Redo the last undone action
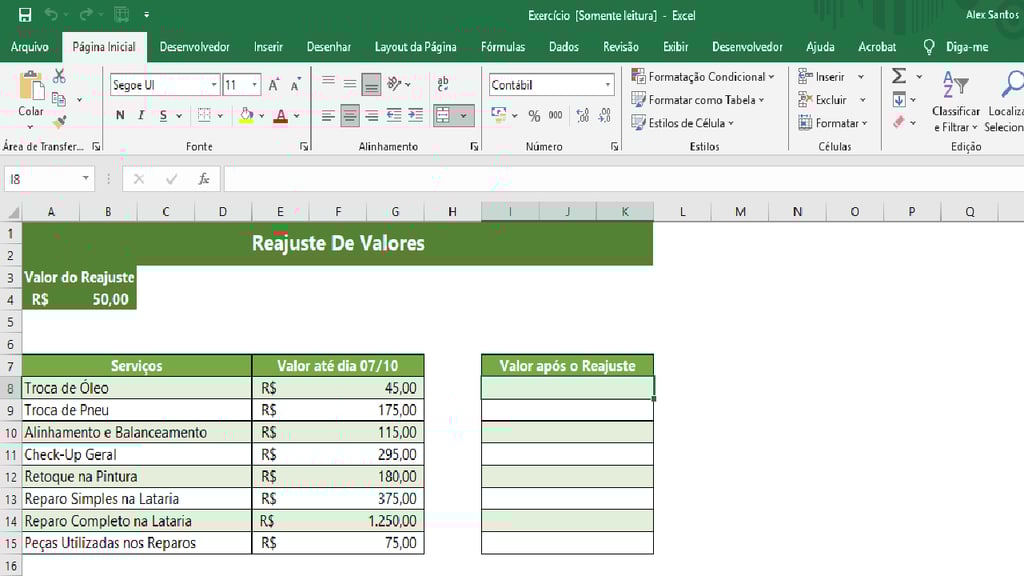This screenshot has height=576, width=1024. [x=86, y=14]
